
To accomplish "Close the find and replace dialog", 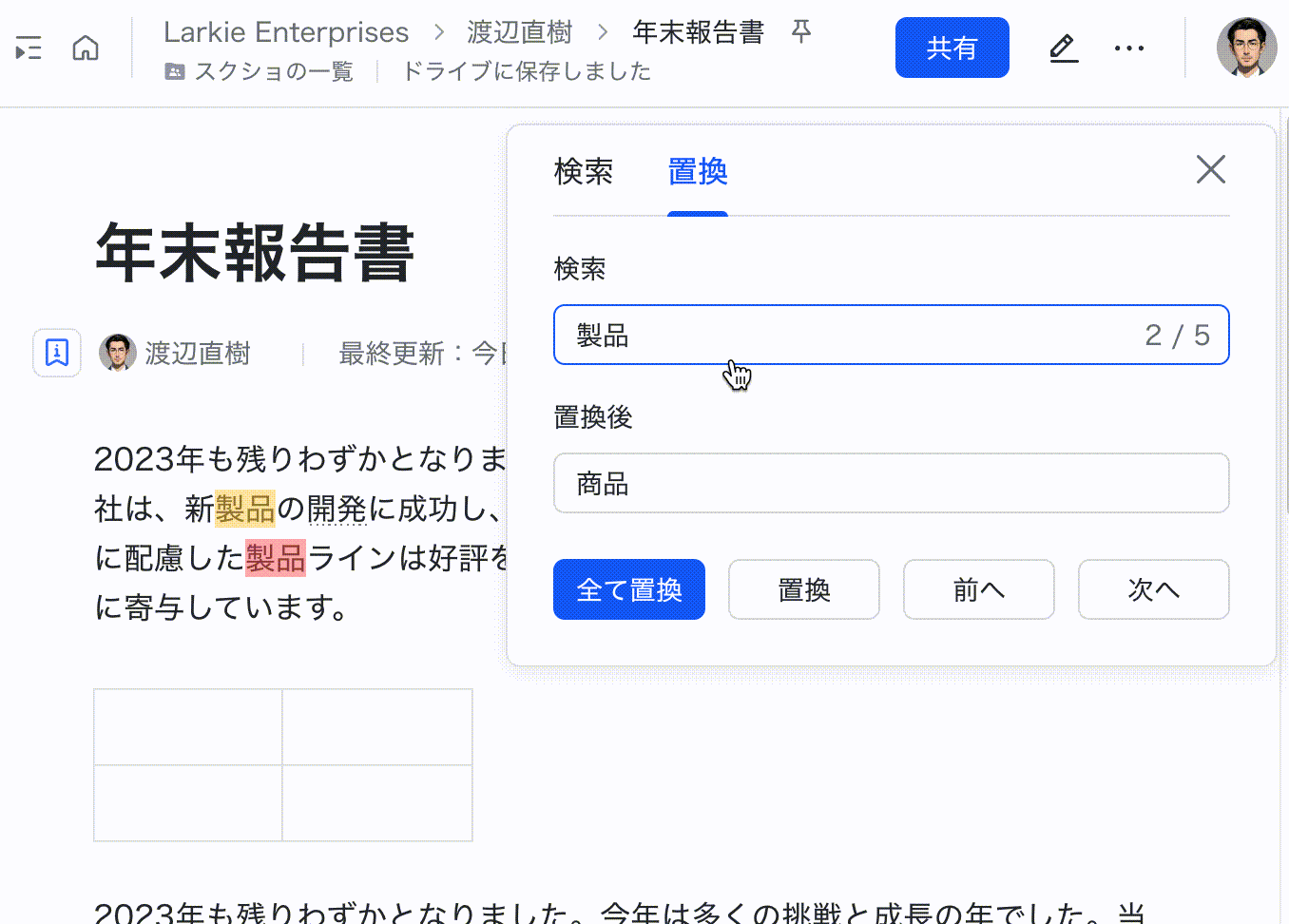I will pyautogui.click(x=1210, y=169).
